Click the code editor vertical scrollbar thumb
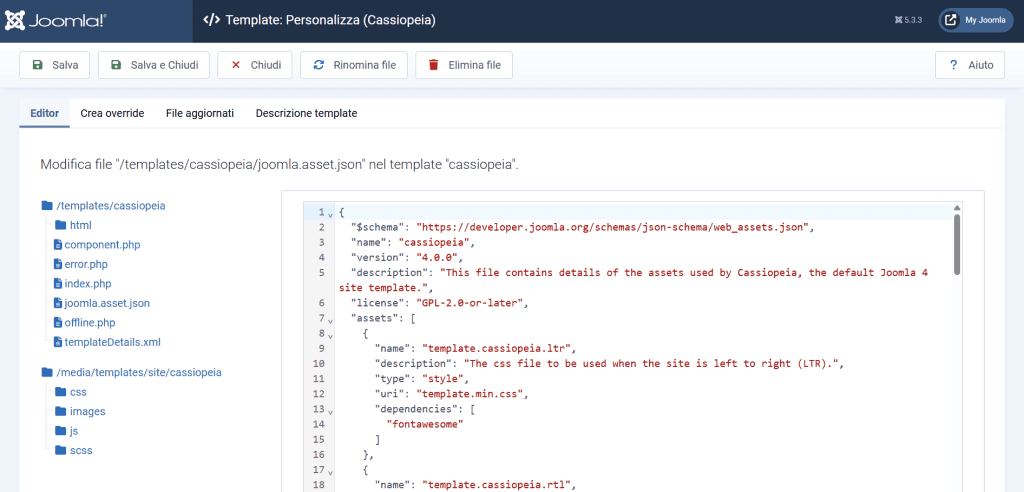Image resolution: width=1024 pixels, height=492 pixels. [957, 245]
